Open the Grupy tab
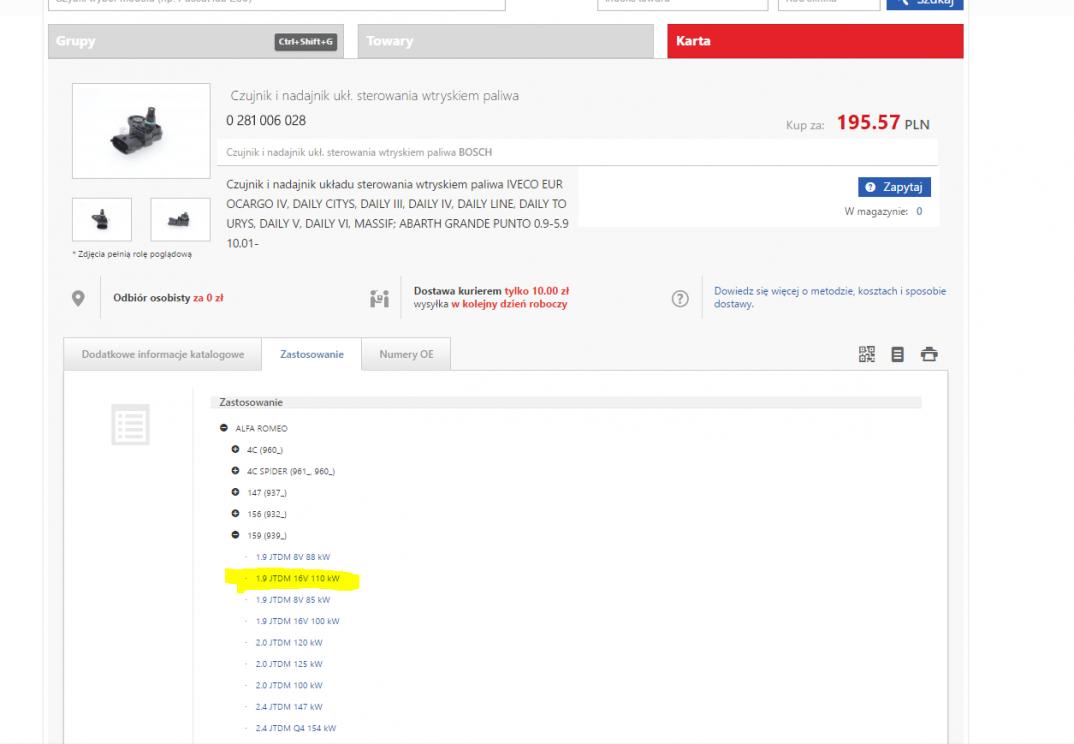This screenshot has height=744, width=1074. point(196,41)
